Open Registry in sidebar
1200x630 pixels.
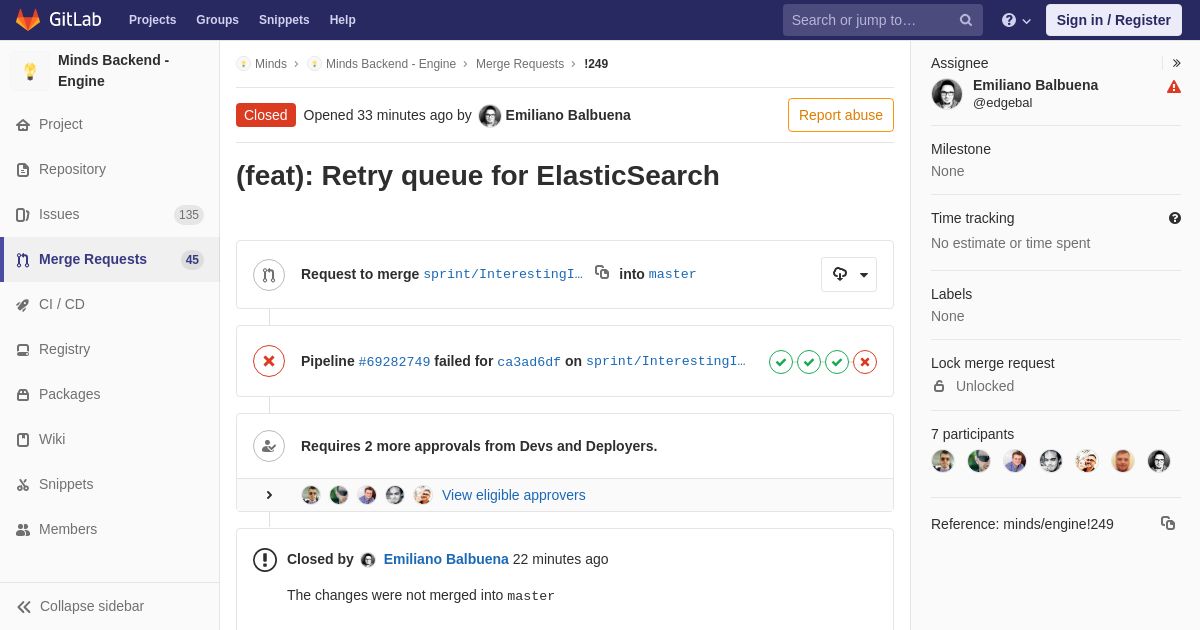click(x=64, y=349)
